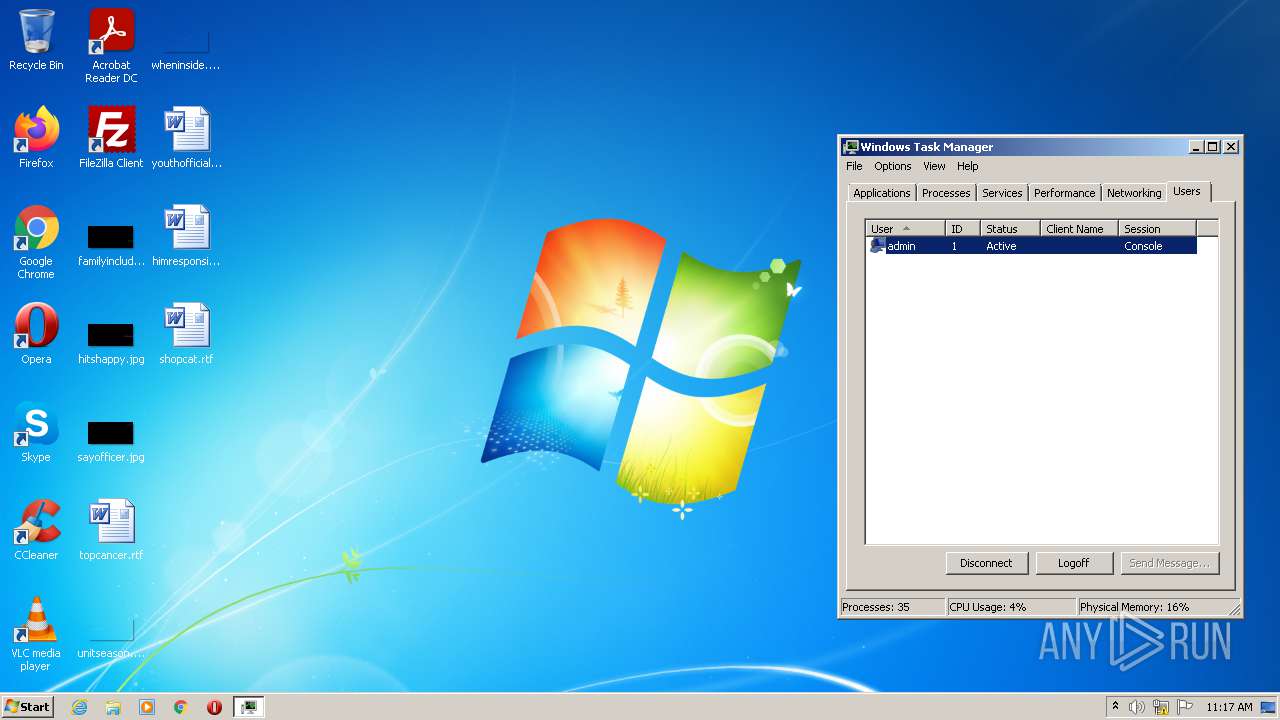The height and width of the screenshot is (720, 1280).
Task: Sort by Client Name column header
Action: point(1079,229)
